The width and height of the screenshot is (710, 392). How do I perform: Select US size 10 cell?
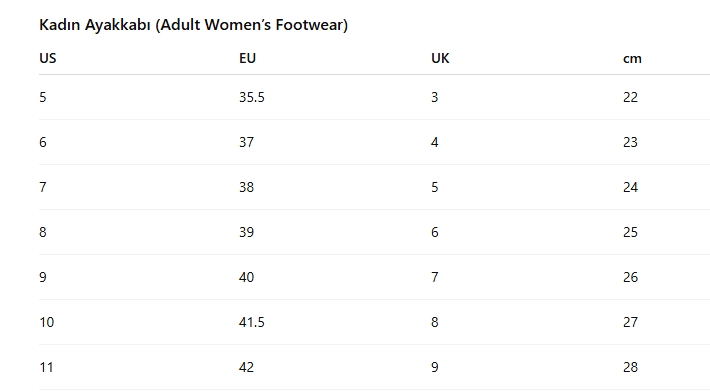coord(47,322)
